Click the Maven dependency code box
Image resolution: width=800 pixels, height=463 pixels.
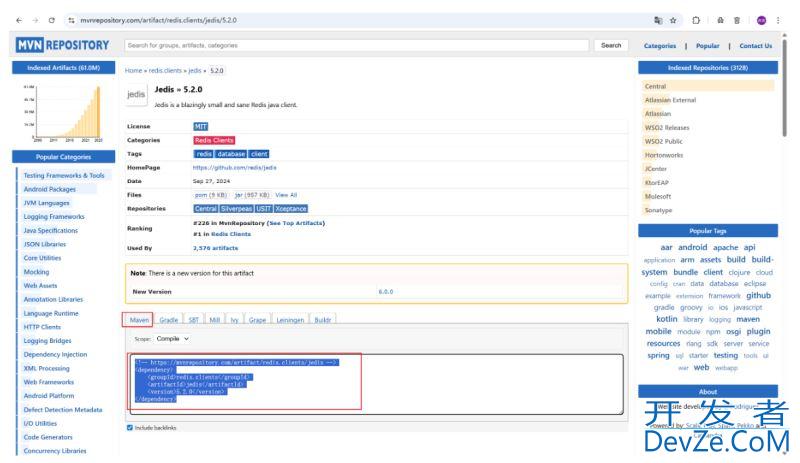376,384
